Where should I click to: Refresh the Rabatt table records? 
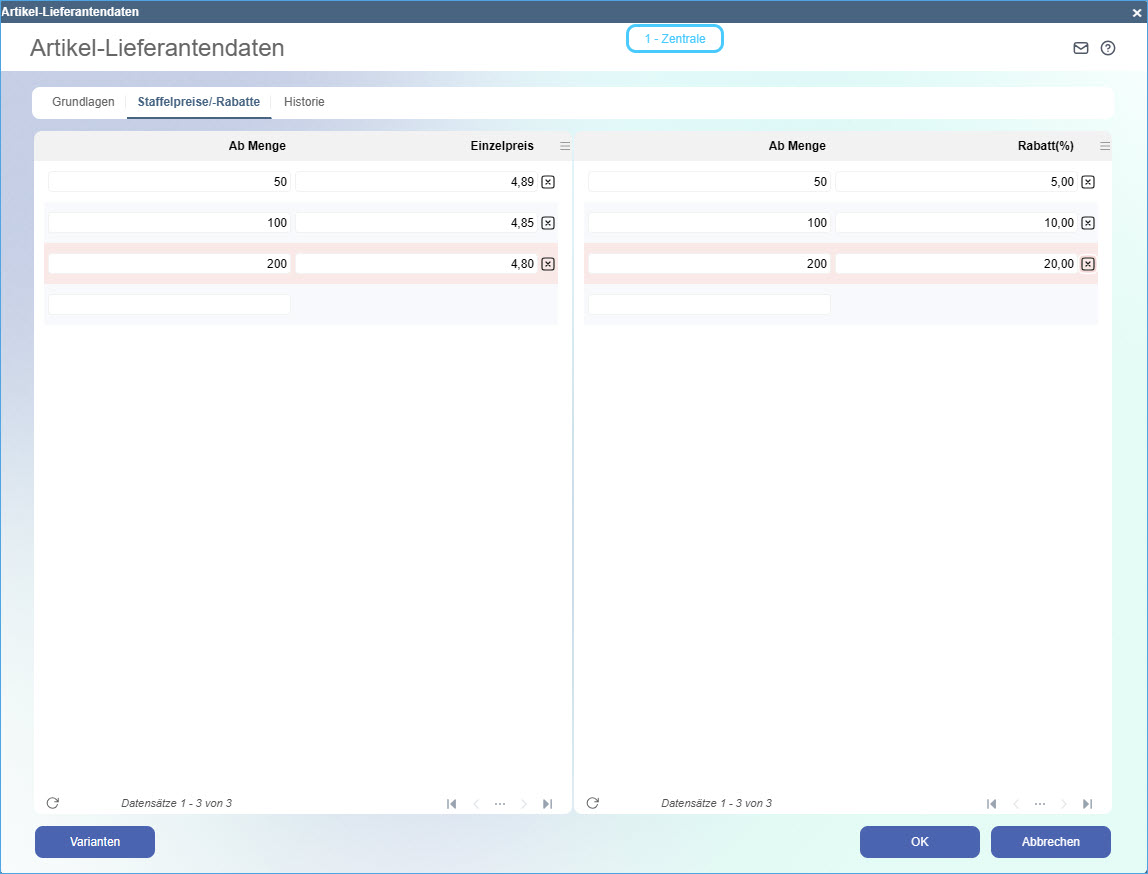coord(593,803)
